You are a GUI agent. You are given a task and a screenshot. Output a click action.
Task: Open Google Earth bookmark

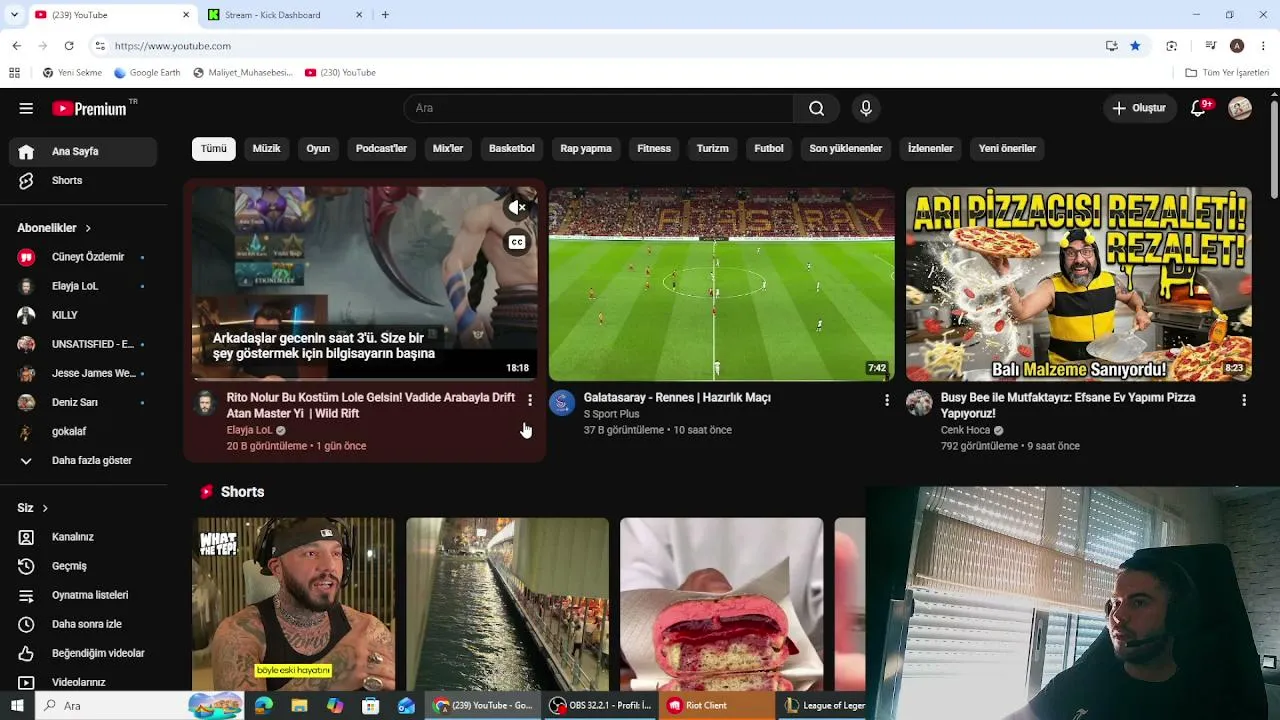click(147, 73)
